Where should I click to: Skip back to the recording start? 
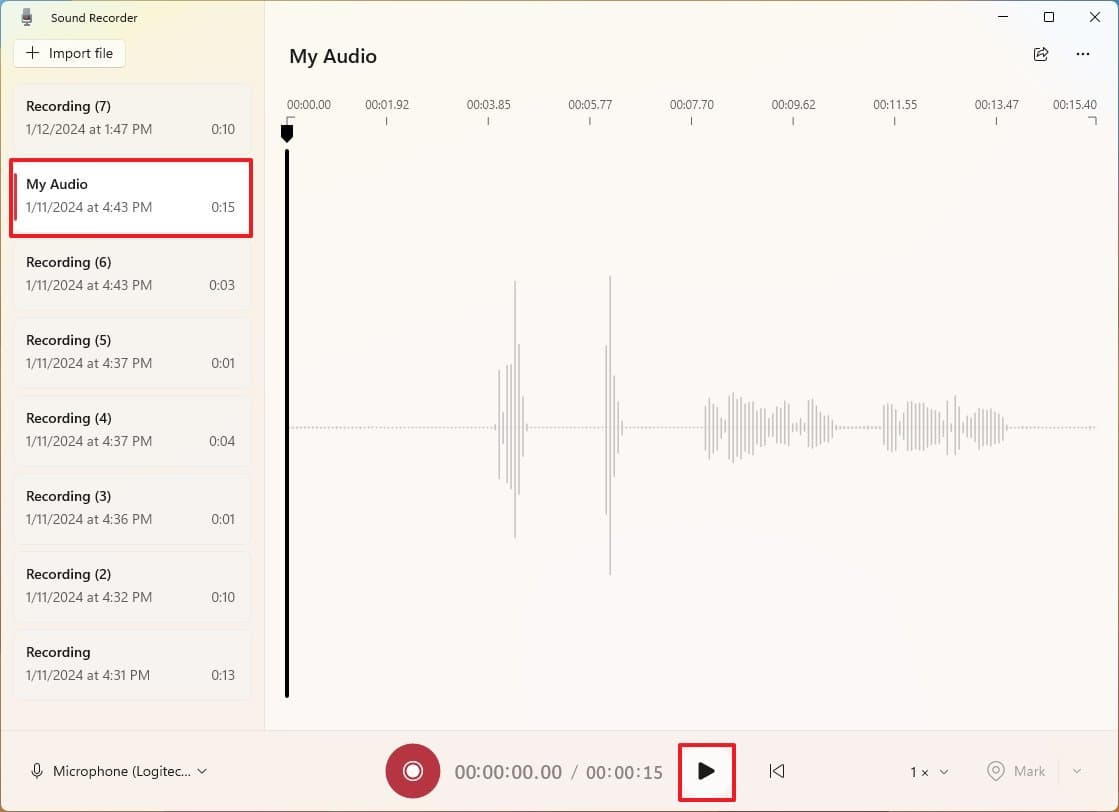click(x=777, y=771)
